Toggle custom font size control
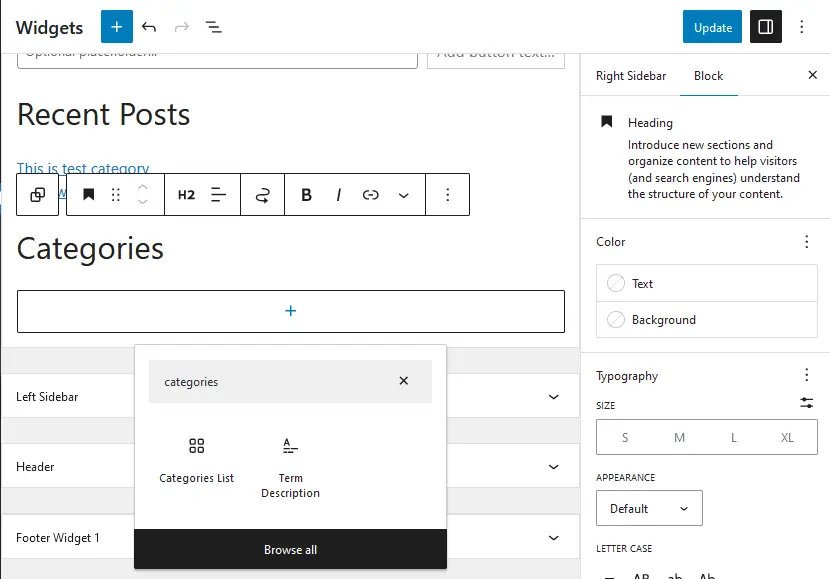Image resolution: width=830 pixels, height=579 pixels. (x=806, y=403)
